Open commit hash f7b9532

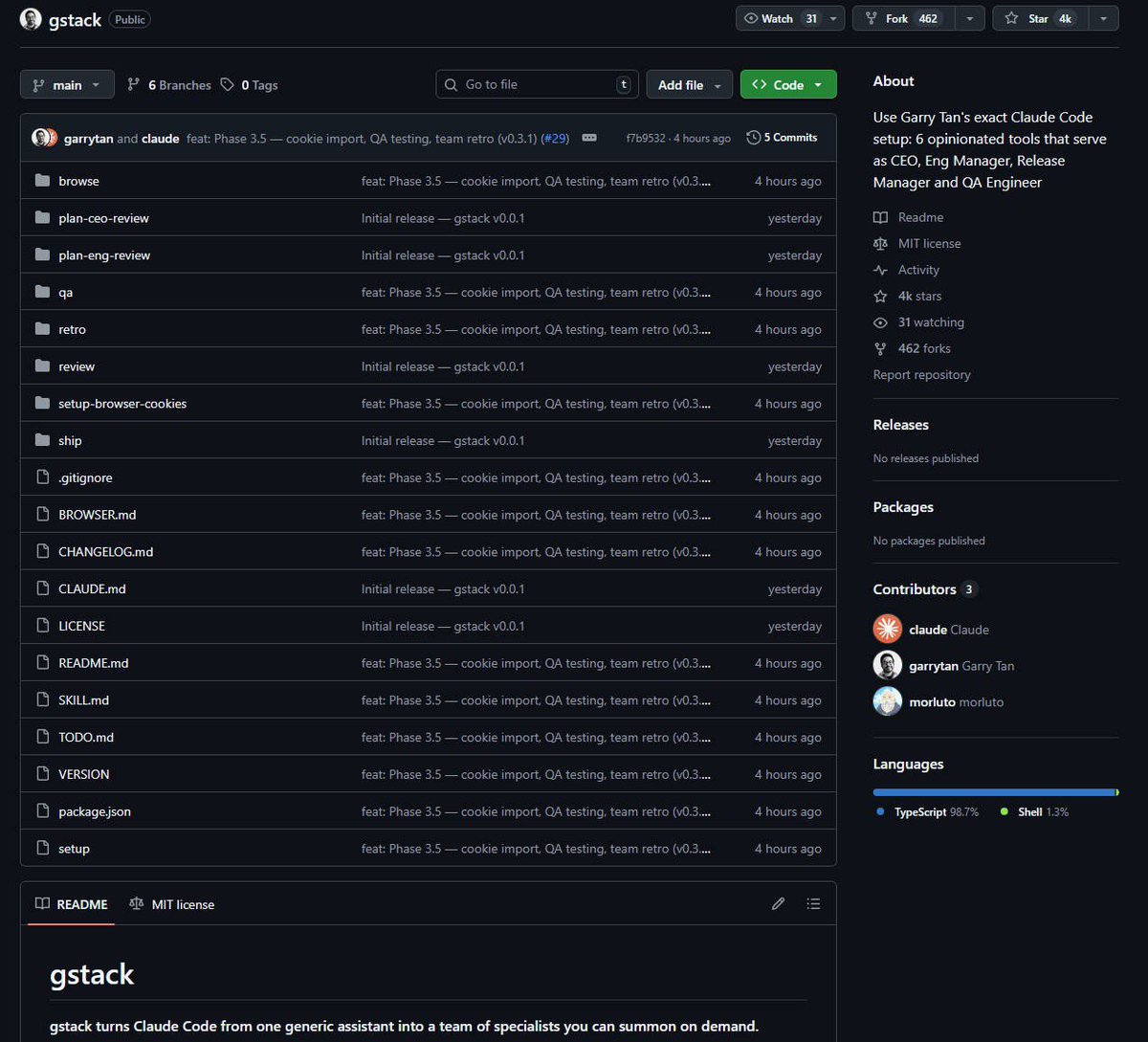coord(646,139)
